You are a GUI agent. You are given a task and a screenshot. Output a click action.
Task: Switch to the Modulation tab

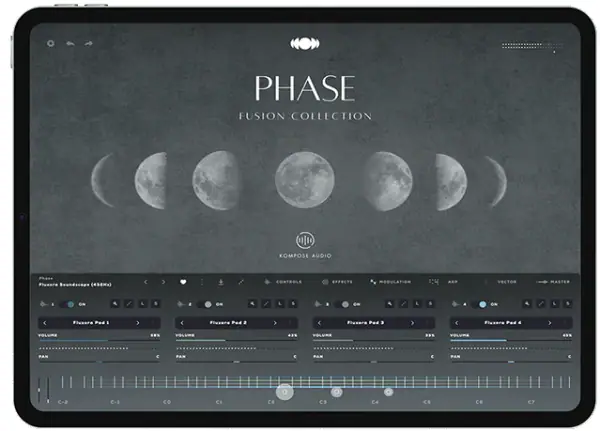(390, 282)
